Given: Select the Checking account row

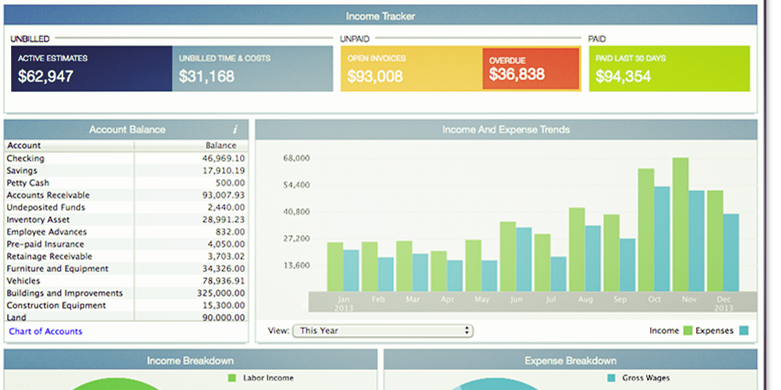Looking at the screenshot, I should click(x=126, y=158).
